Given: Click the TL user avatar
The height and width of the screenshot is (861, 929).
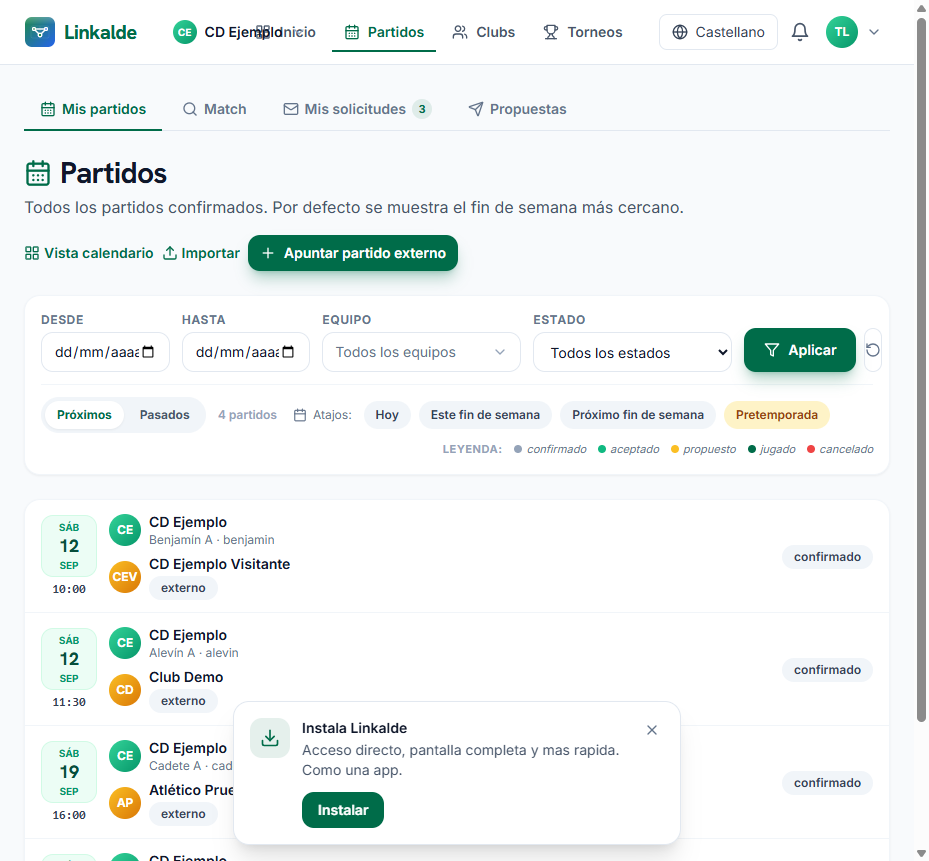Looking at the screenshot, I should click(841, 32).
